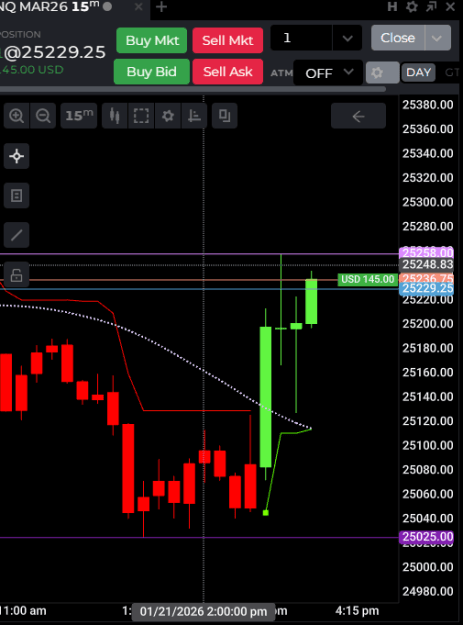Expand the order quantity dropdown
The width and height of the screenshot is (463, 625).
point(347,38)
